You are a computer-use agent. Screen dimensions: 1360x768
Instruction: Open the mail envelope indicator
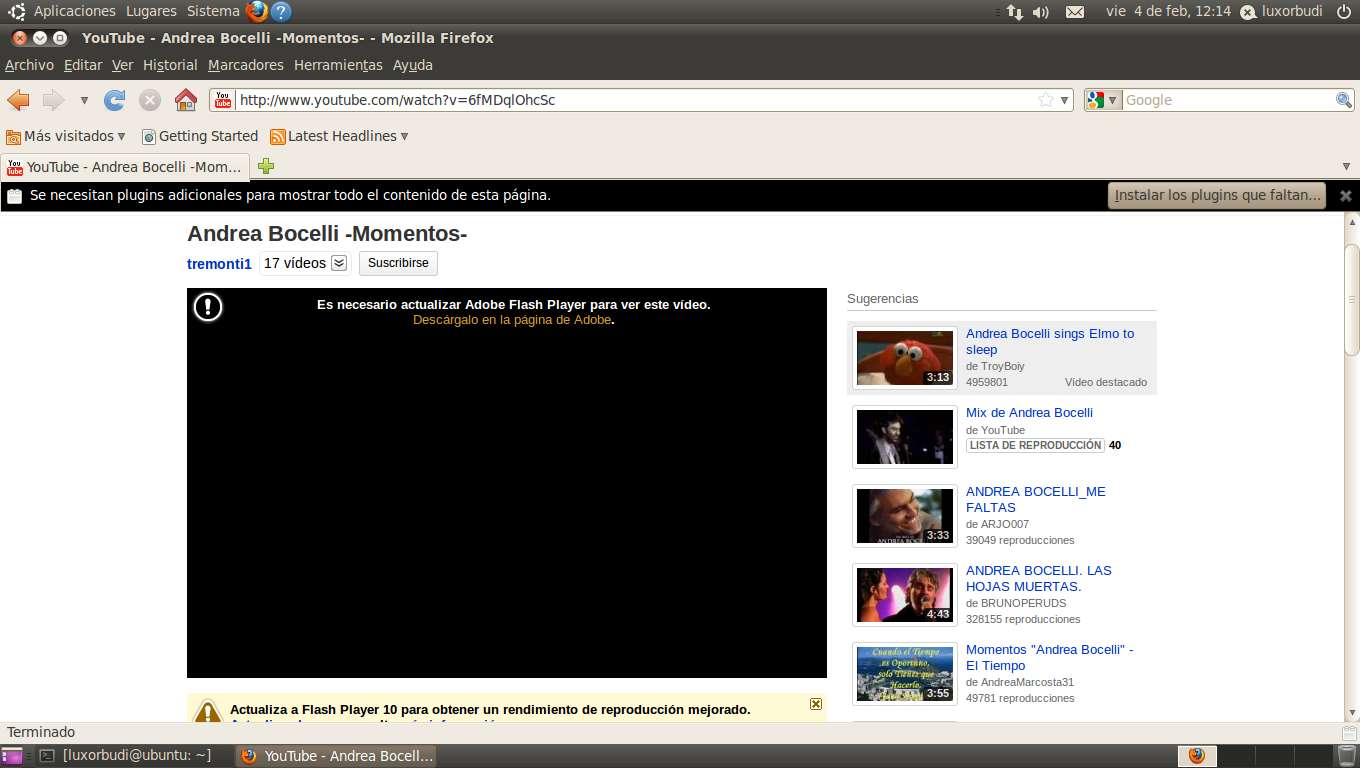tap(1075, 12)
